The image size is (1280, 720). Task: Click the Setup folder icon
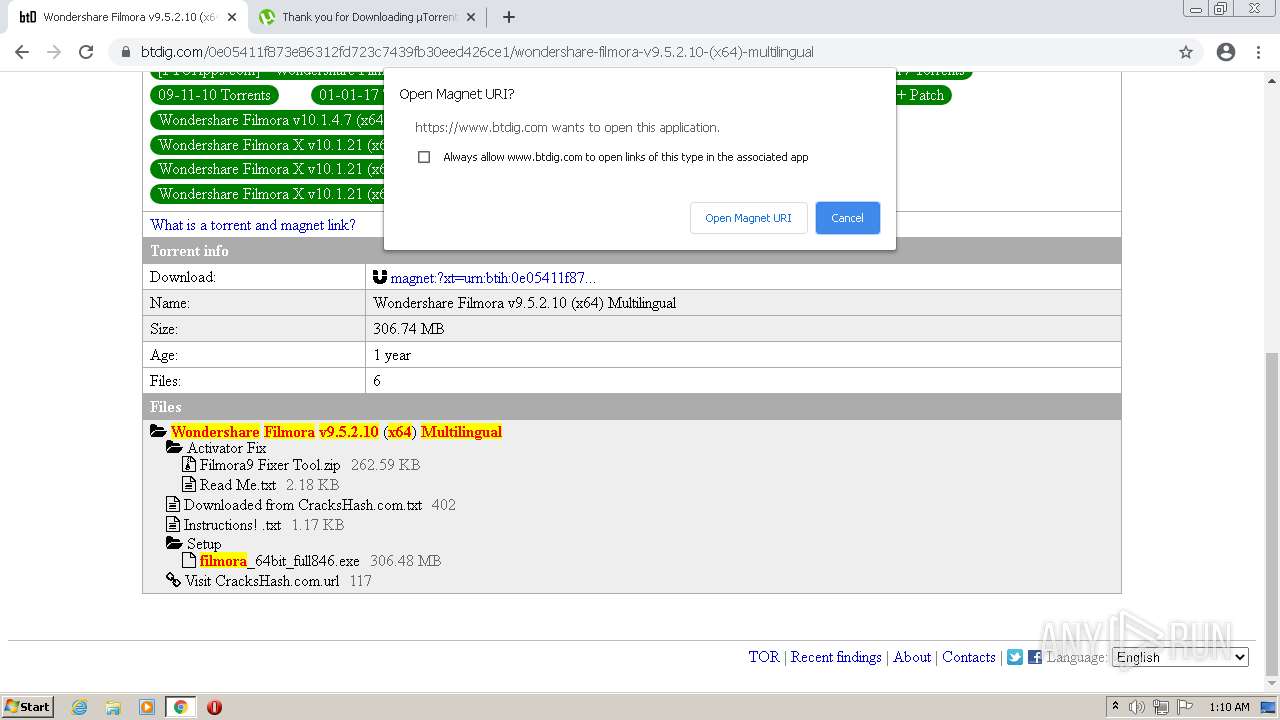click(175, 544)
